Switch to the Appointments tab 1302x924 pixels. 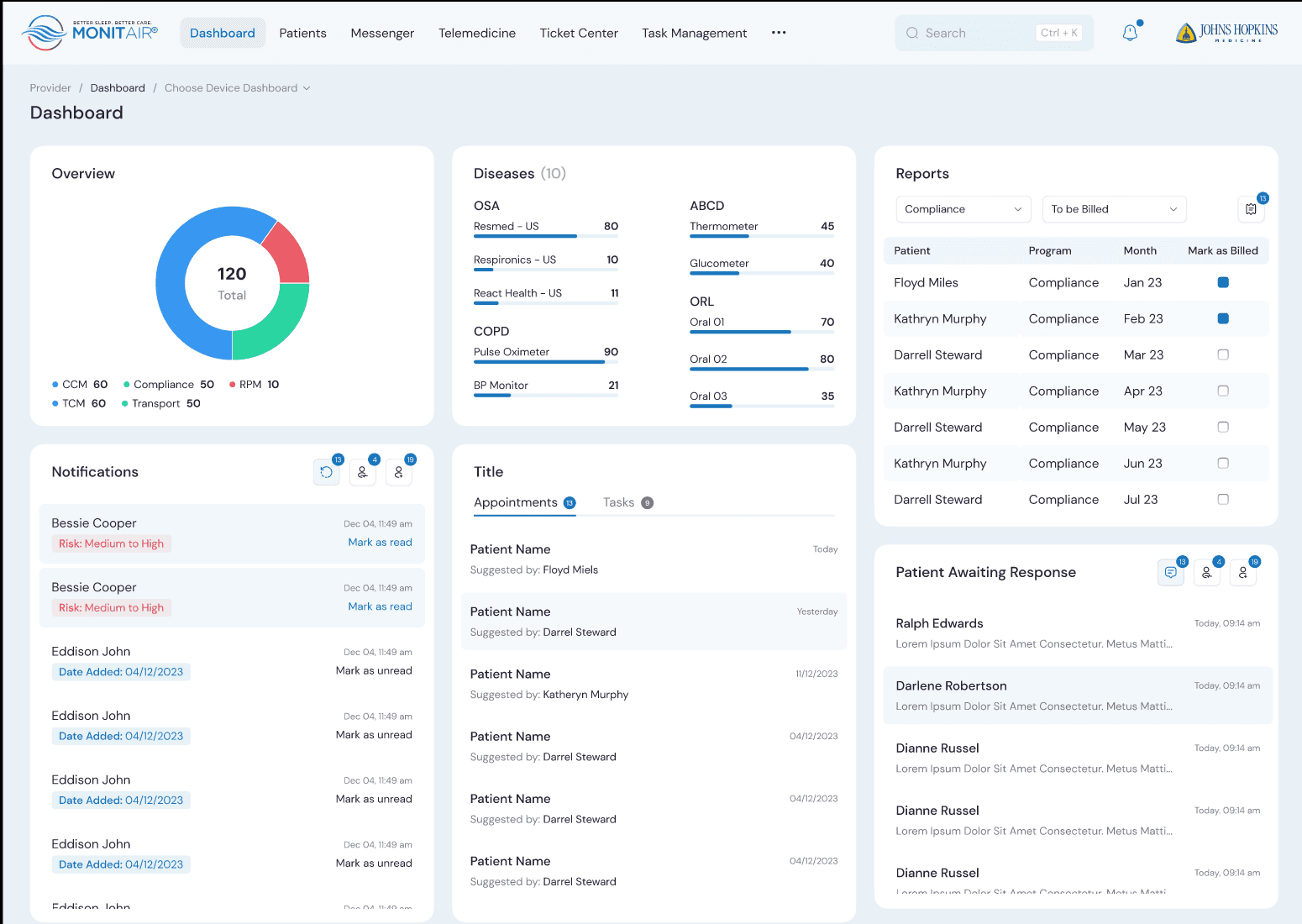(524, 502)
